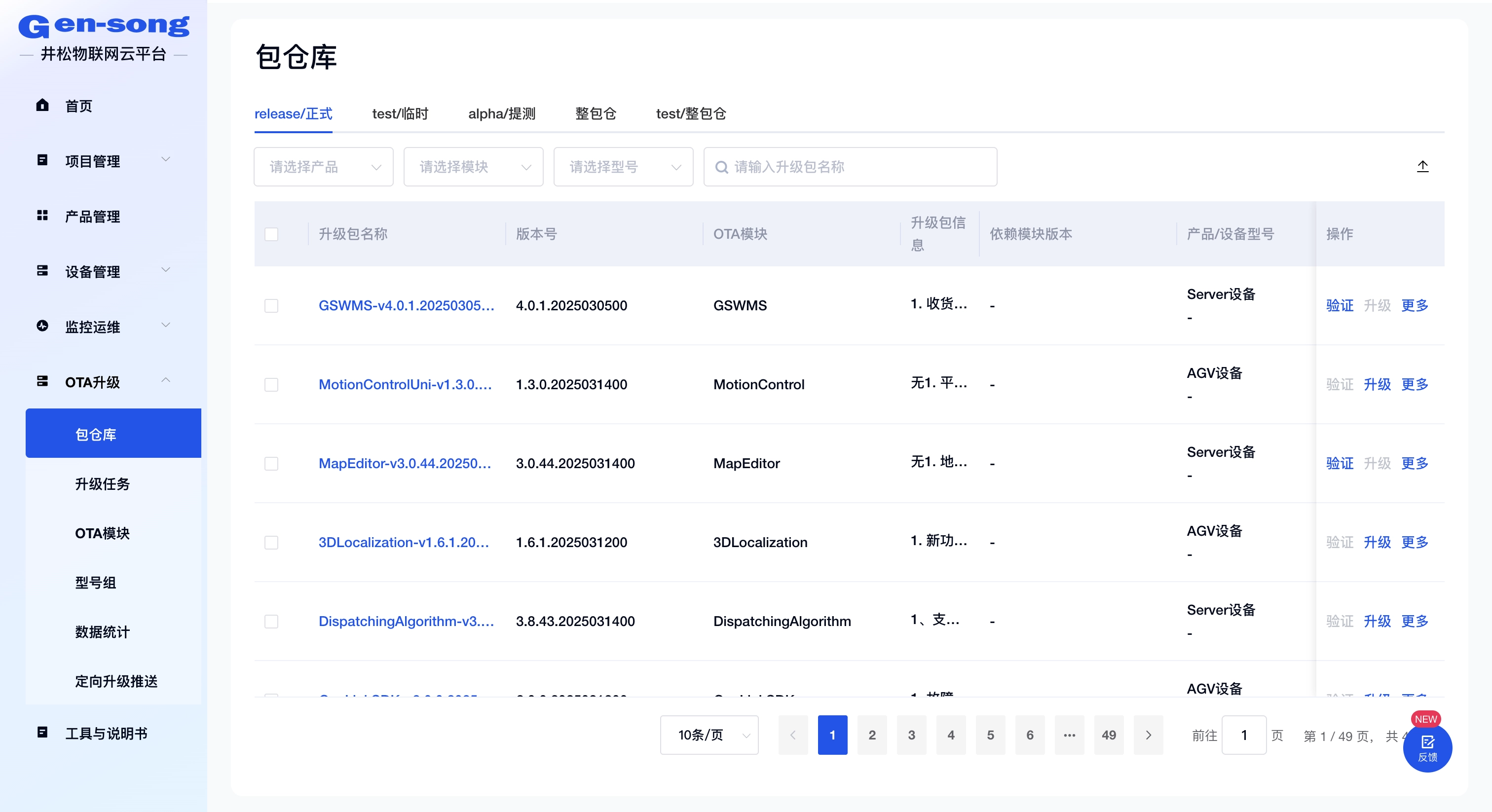Click the 设备管理 sidebar icon
Screen dimensions: 1492x812
point(42,270)
